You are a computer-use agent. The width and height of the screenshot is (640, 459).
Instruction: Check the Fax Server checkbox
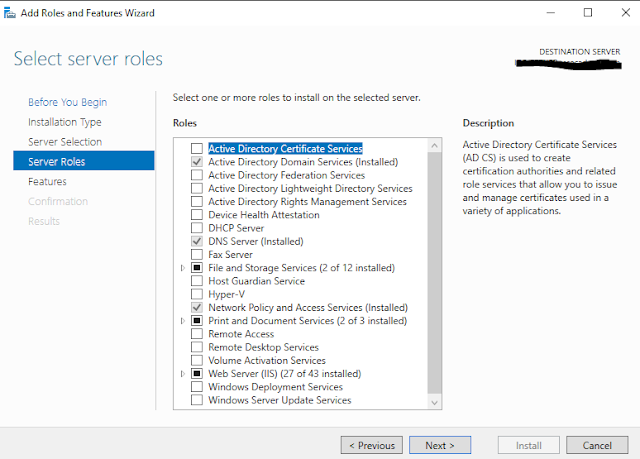197,254
